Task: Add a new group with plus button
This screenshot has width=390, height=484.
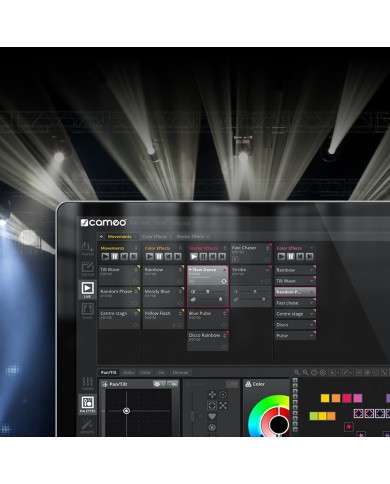Action: pyautogui.click(x=101, y=237)
